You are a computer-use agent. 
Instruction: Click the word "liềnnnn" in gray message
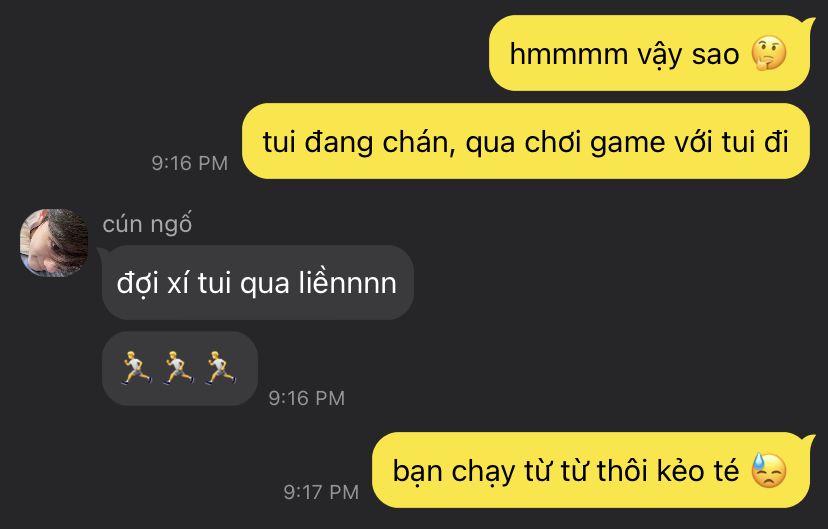pos(347,282)
